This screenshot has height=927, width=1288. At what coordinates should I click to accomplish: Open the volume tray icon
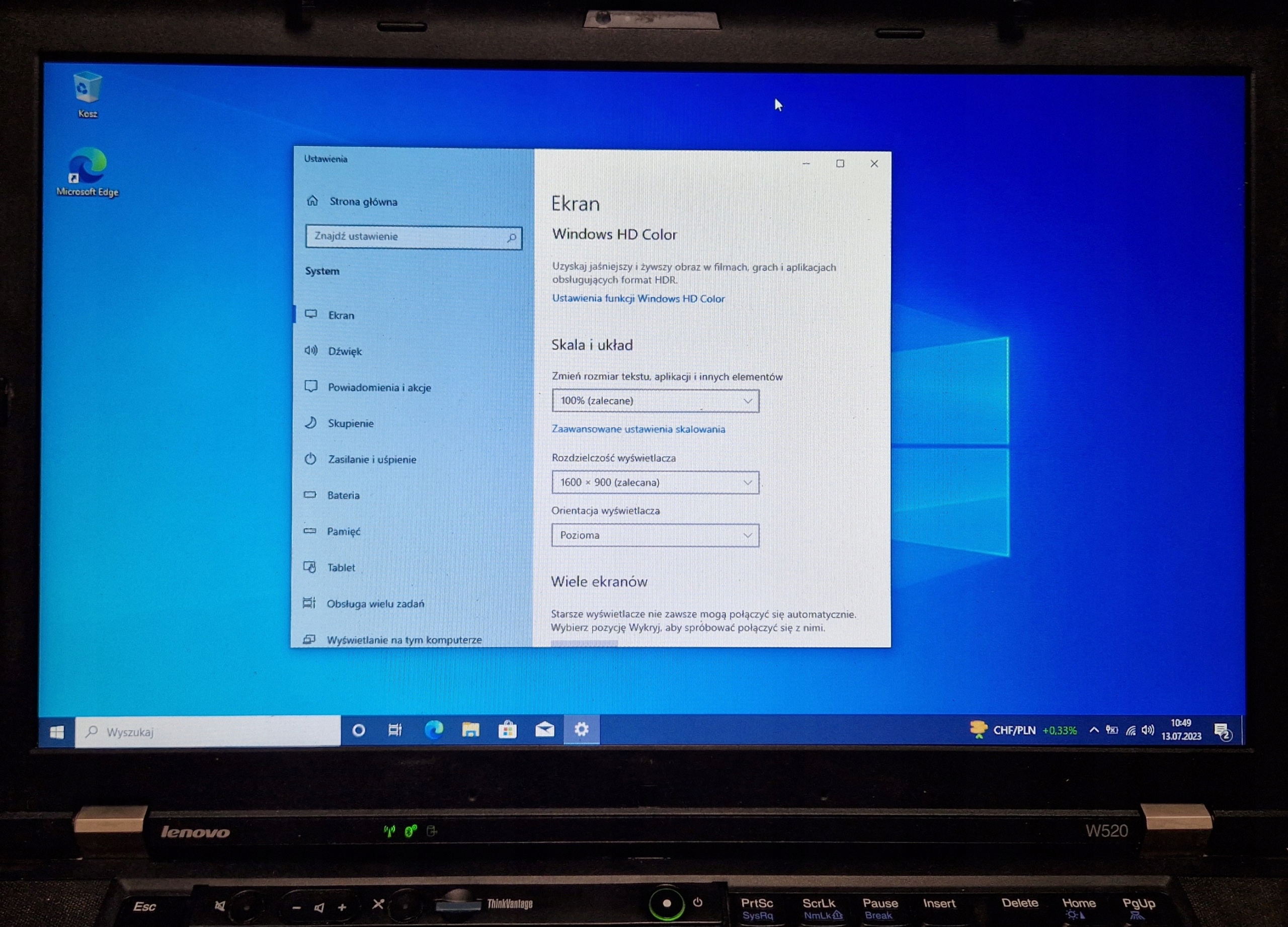[x=1148, y=730]
